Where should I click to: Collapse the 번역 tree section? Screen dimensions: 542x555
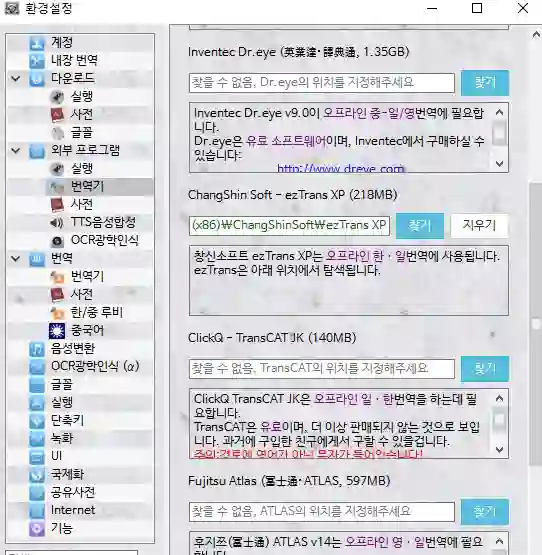point(16,259)
